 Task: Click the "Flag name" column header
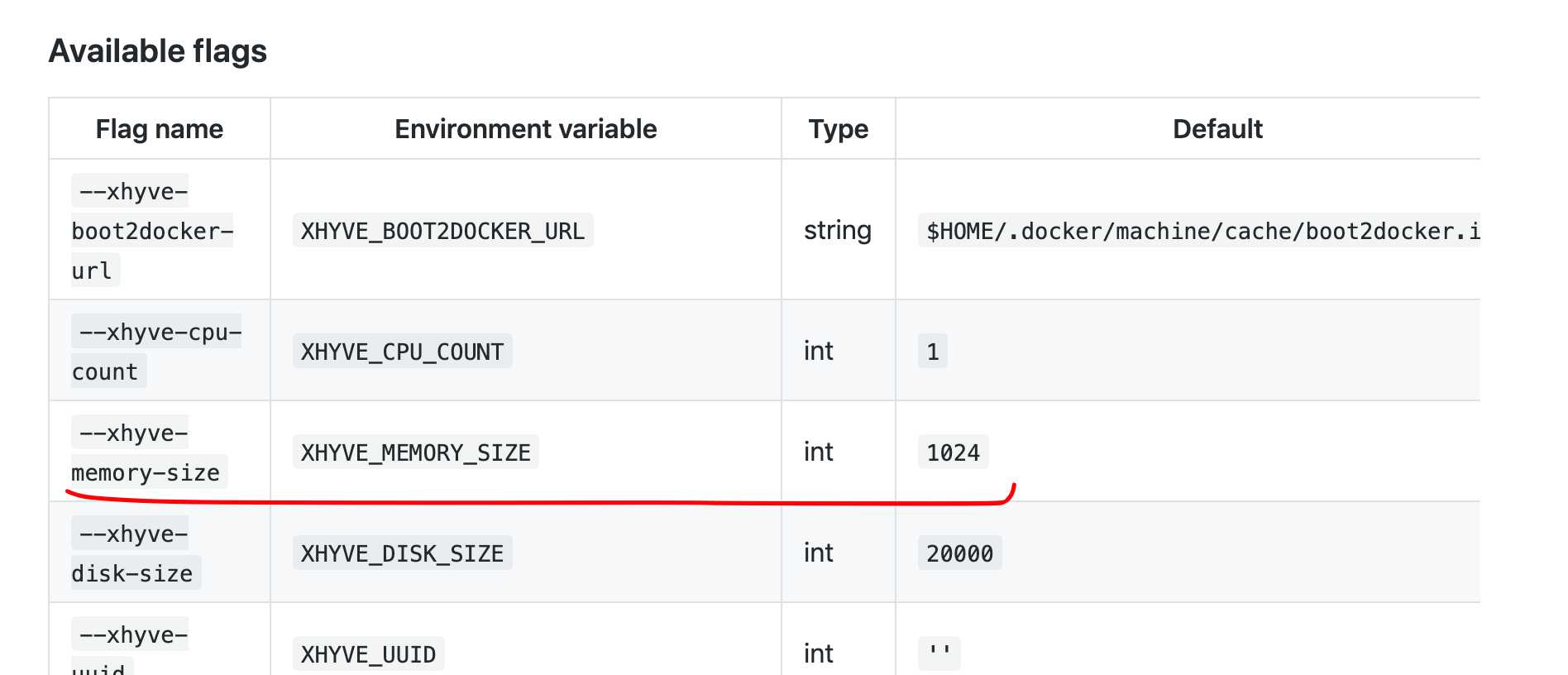point(159,129)
